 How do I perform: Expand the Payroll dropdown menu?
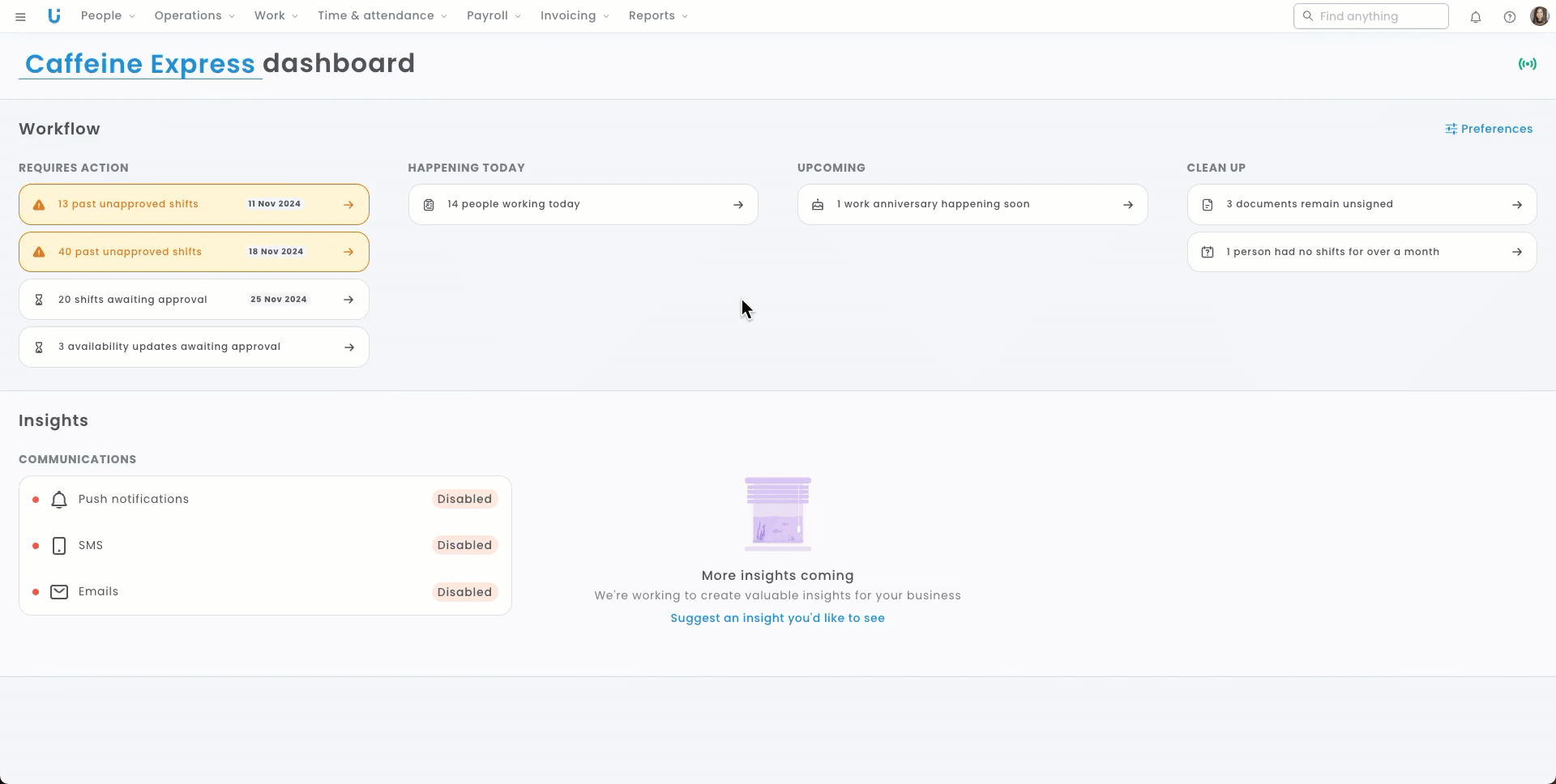(494, 16)
